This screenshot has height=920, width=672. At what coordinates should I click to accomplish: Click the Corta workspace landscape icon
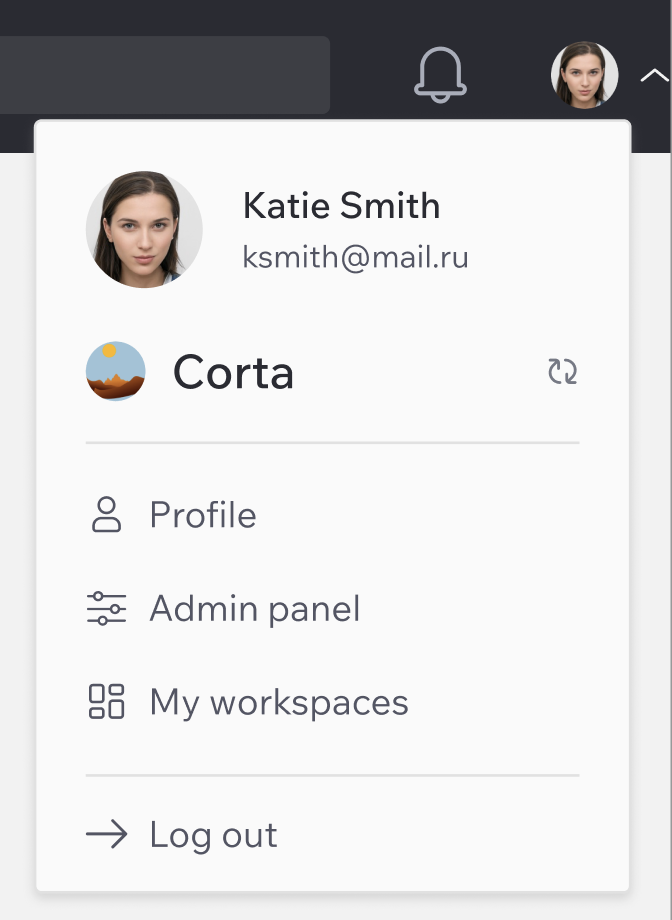coord(116,371)
